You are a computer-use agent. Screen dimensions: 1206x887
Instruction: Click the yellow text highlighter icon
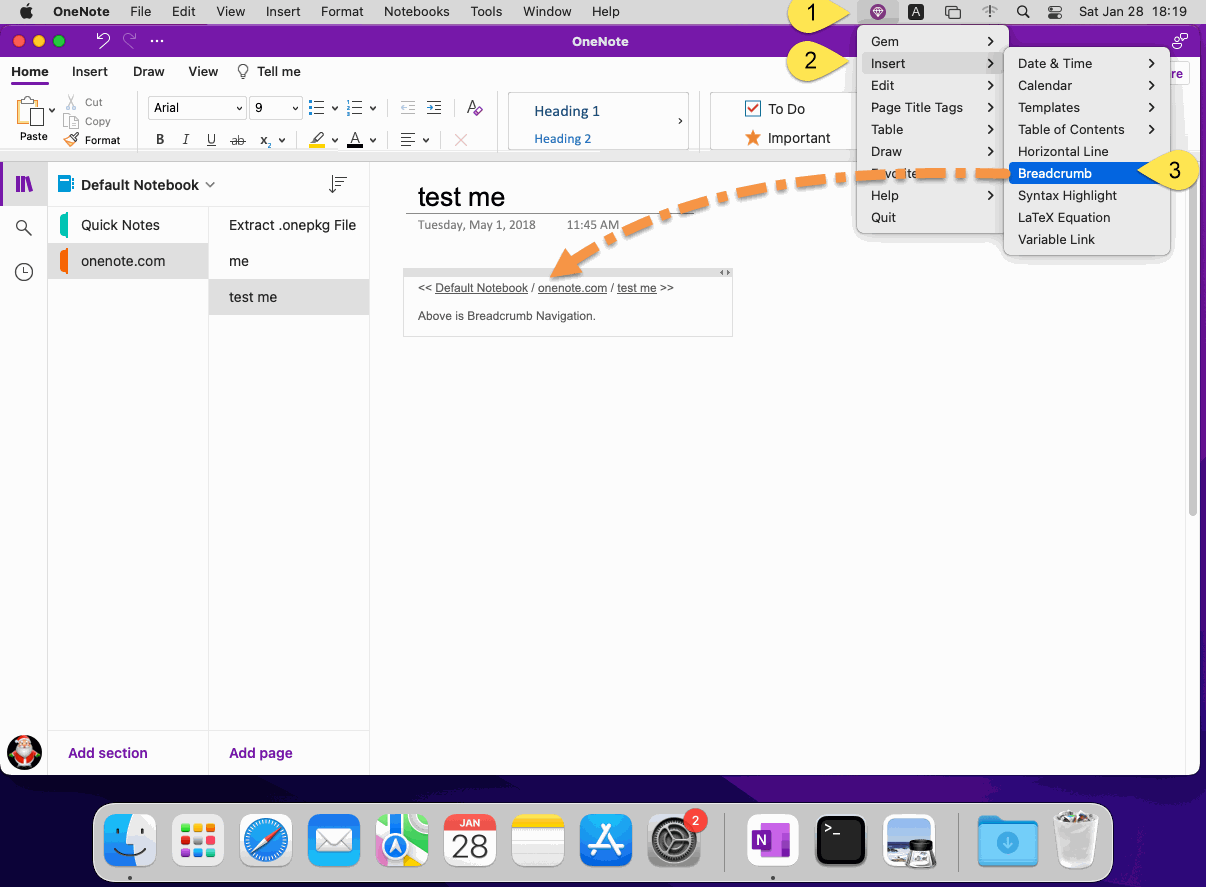317,139
